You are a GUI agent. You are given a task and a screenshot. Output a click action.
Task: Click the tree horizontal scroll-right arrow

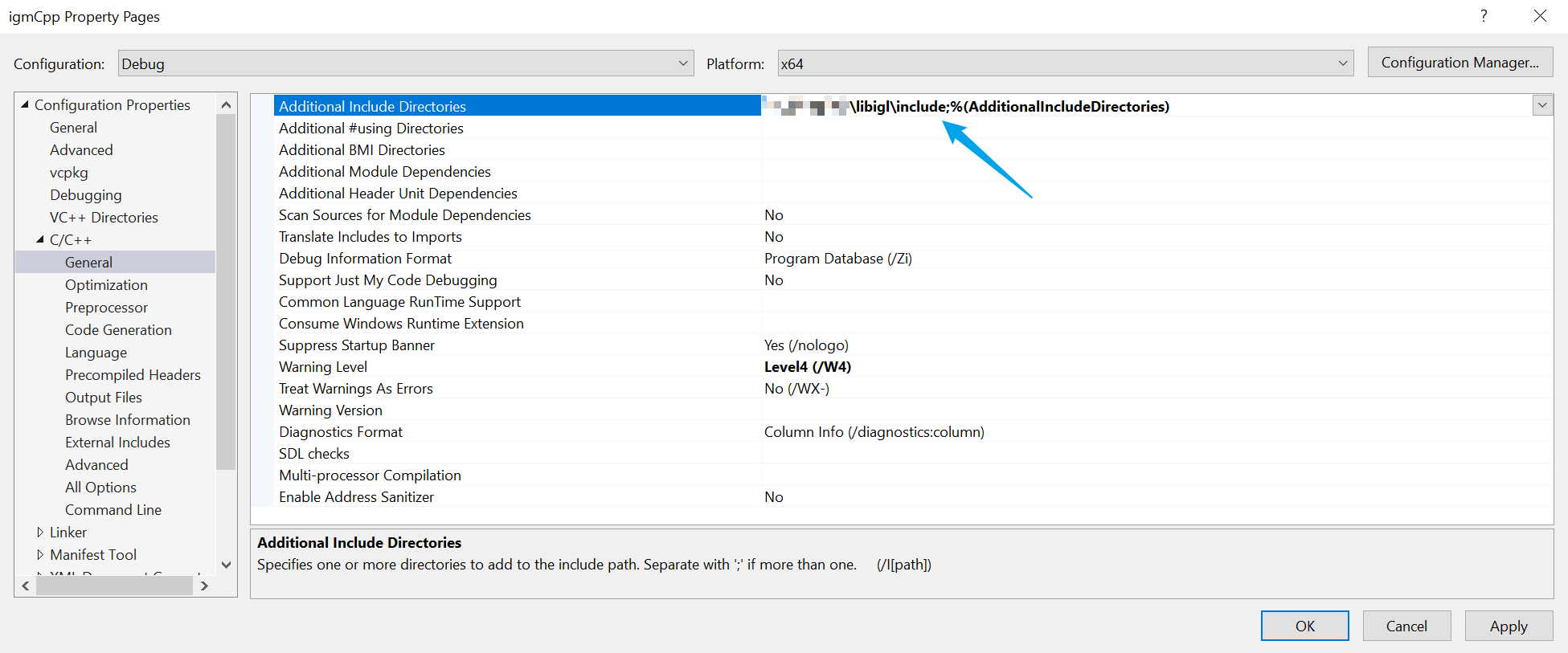point(204,586)
